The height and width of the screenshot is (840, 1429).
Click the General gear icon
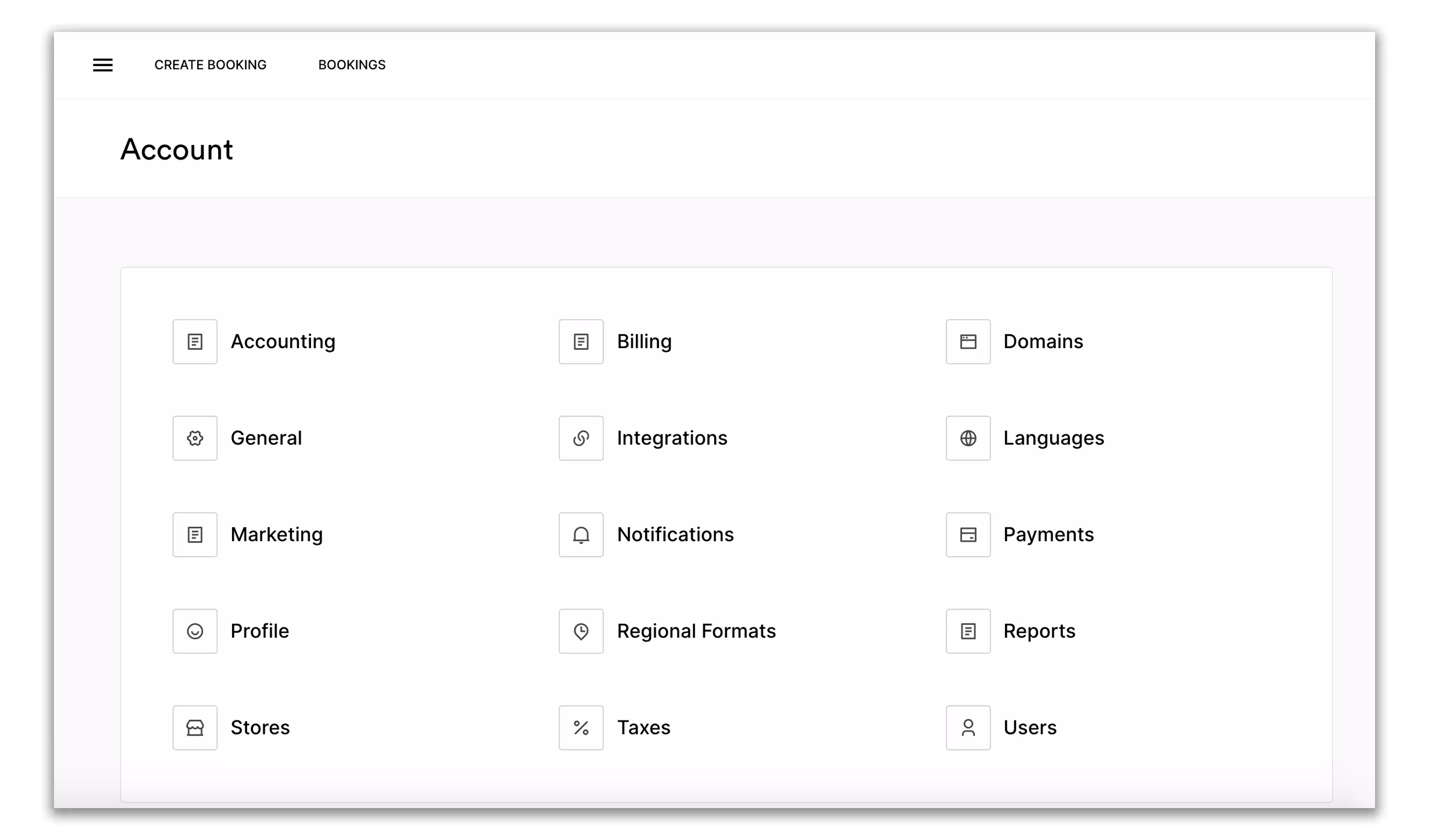(x=195, y=438)
